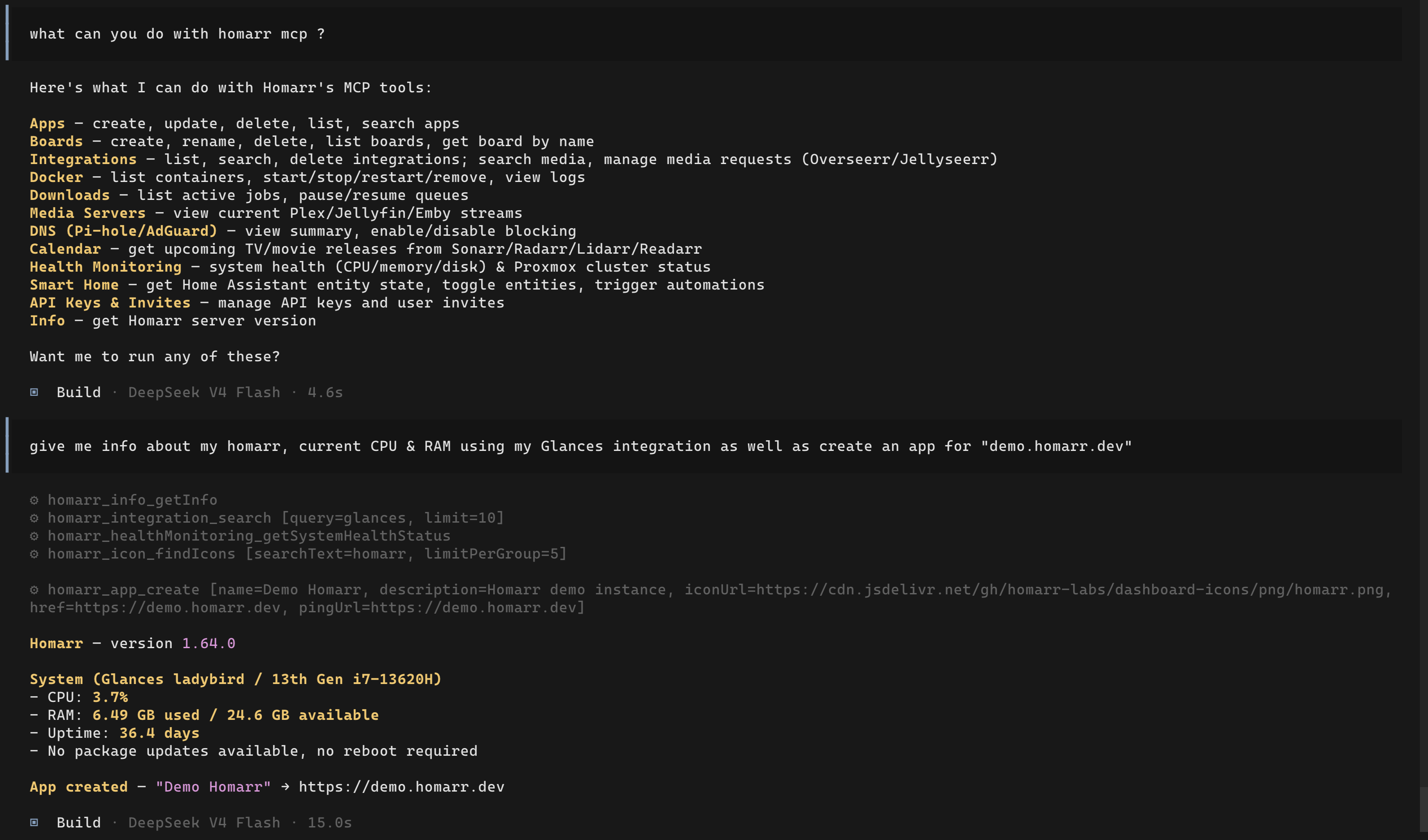Click the "DNS (Pi-hole/AdGuard)" heading
The width and height of the screenshot is (1428, 840).
point(123,231)
